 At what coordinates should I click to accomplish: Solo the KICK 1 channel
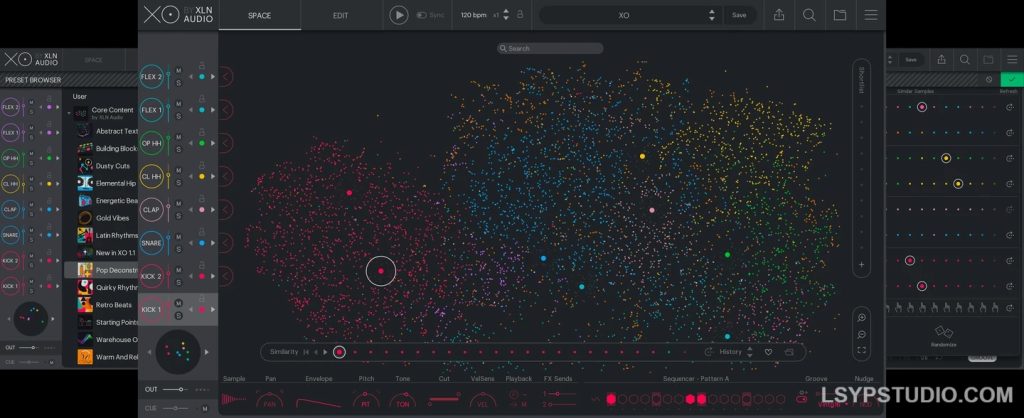coord(178,316)
